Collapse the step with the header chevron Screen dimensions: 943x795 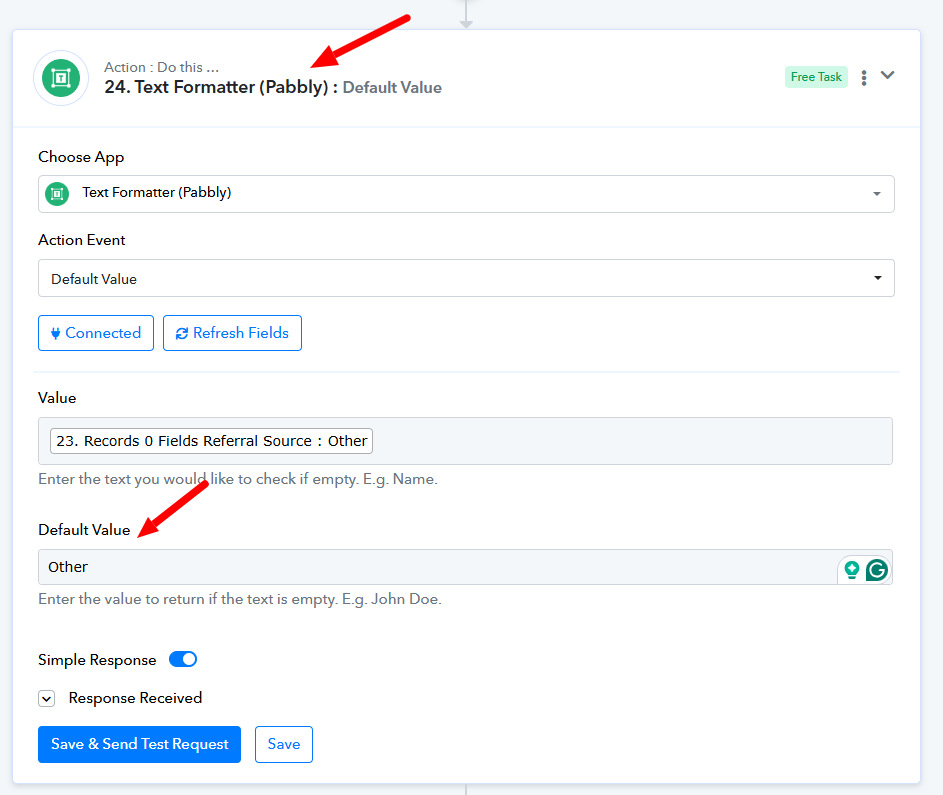coord(888,75)
